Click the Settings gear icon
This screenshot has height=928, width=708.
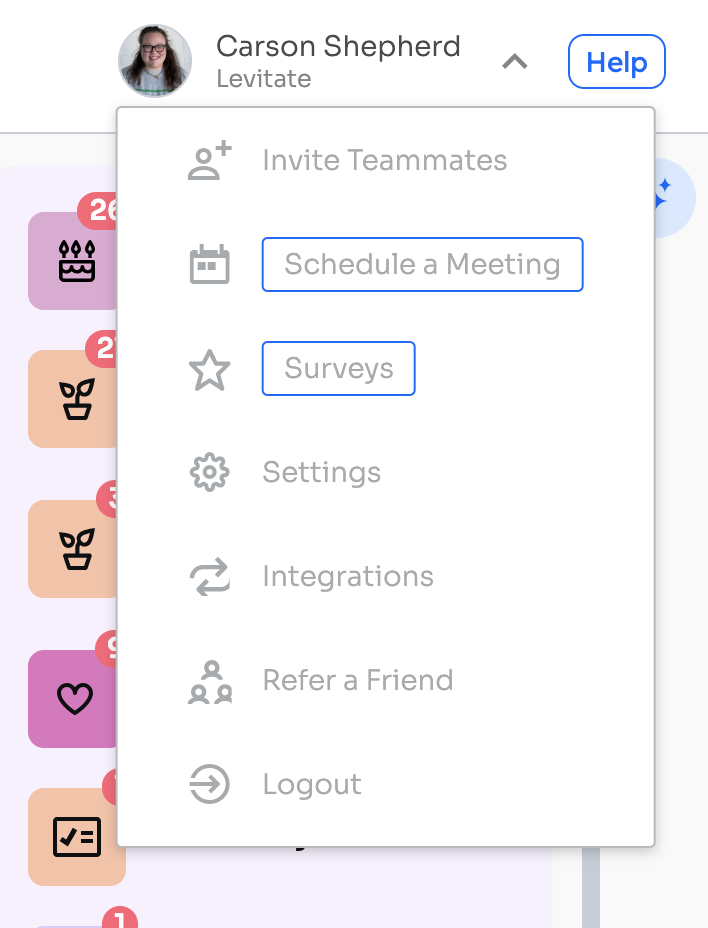[x=209, y=472]
